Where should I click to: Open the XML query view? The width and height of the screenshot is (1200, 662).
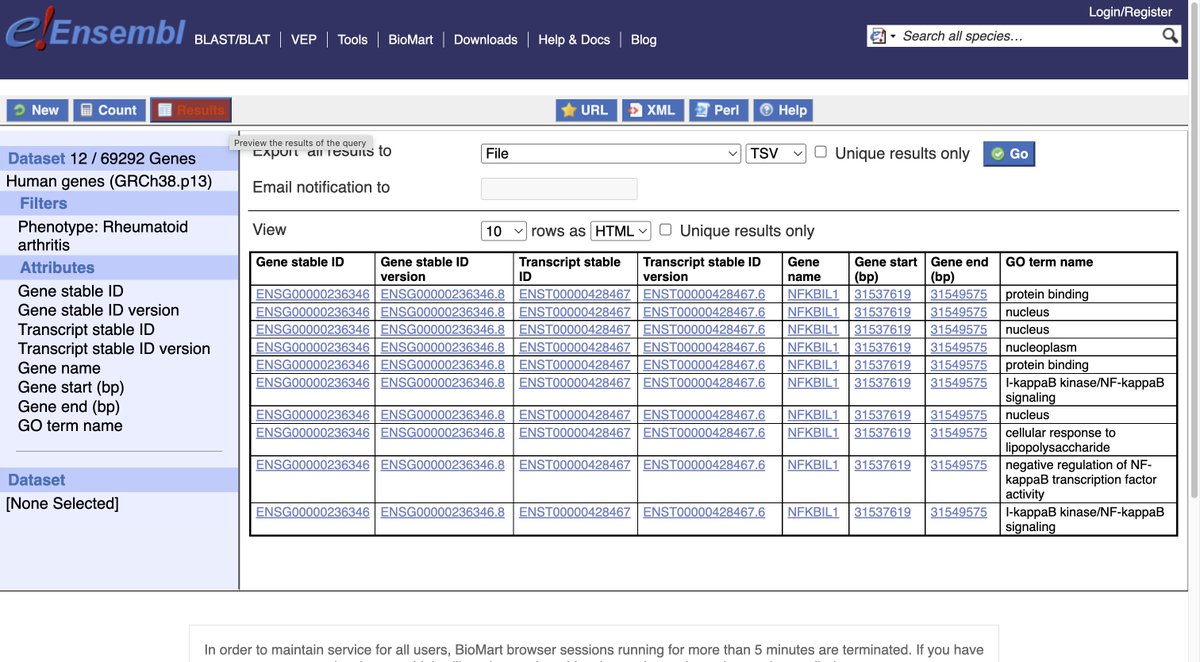tap(652, 110)
